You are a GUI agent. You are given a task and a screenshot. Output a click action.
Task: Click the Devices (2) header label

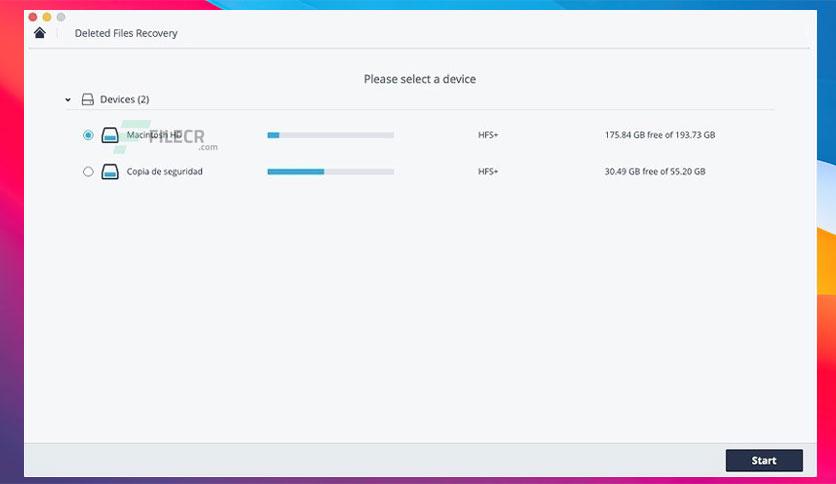[x=125, y=99]
